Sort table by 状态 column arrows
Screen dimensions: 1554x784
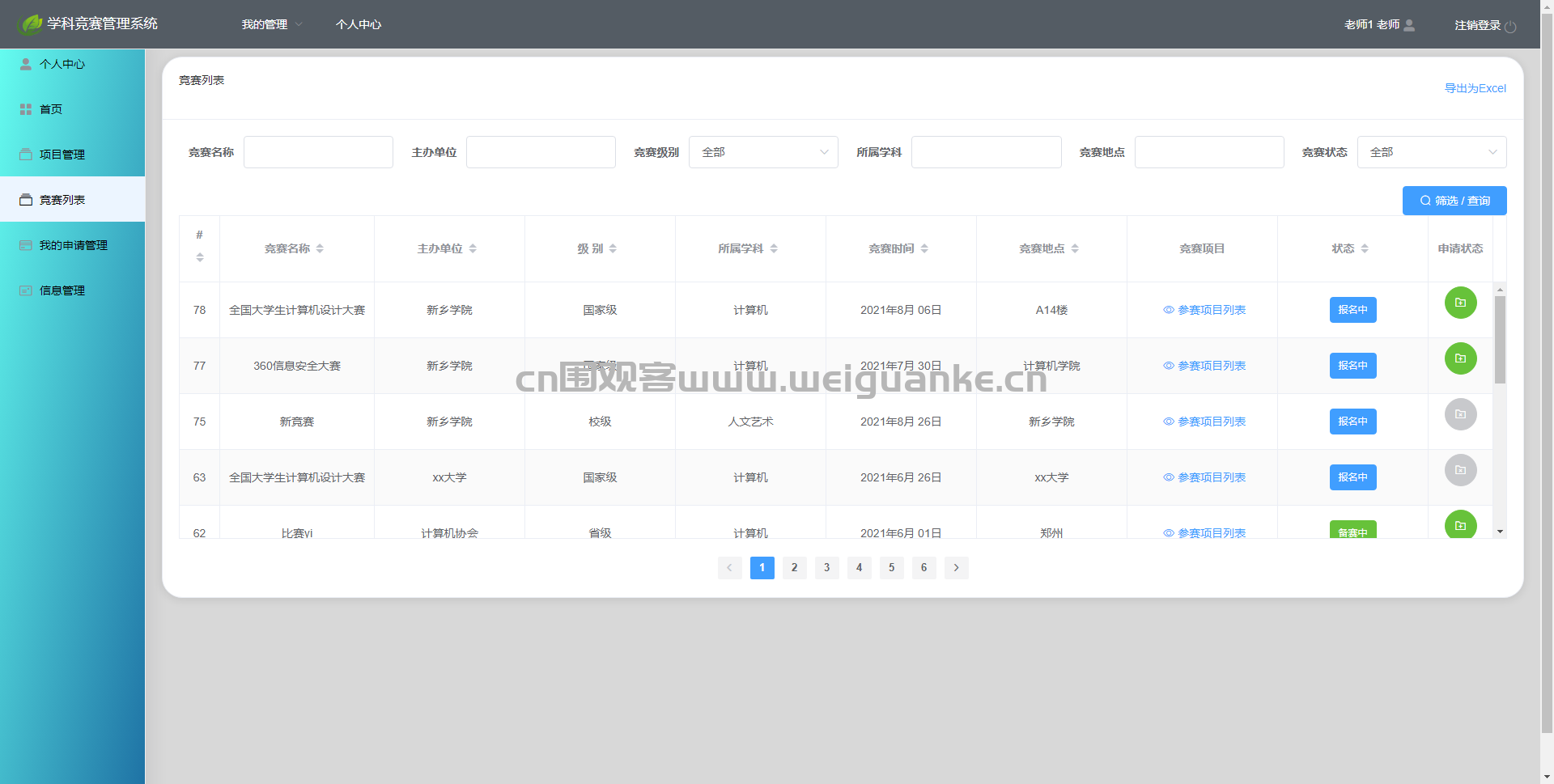pyautogui.click(x=1365, y=248)
